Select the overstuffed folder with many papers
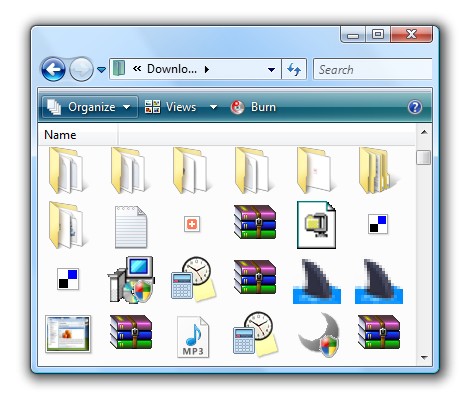The image size is (464, 405). [378, 170]
